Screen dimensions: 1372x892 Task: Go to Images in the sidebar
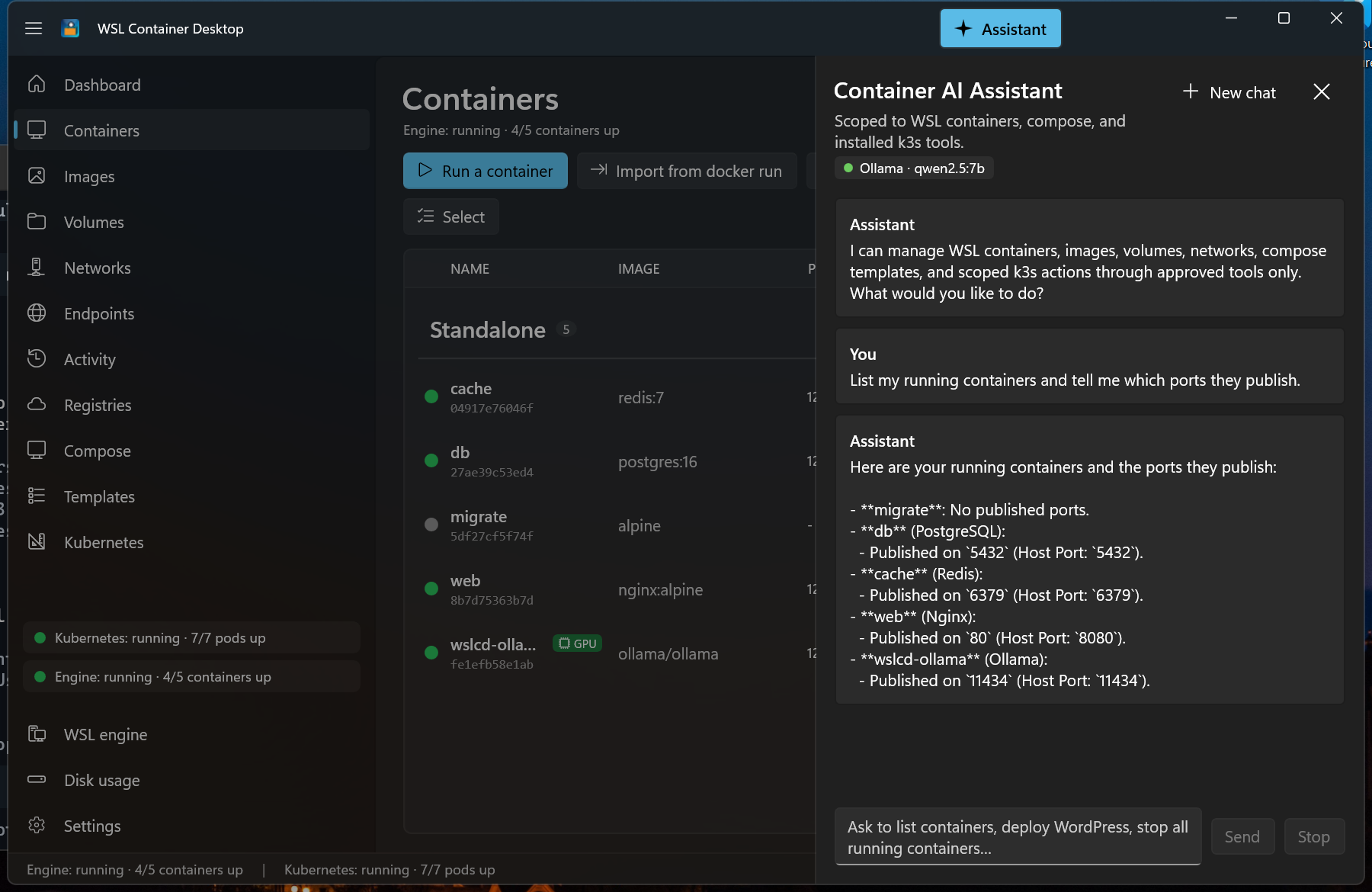point(191,176)
